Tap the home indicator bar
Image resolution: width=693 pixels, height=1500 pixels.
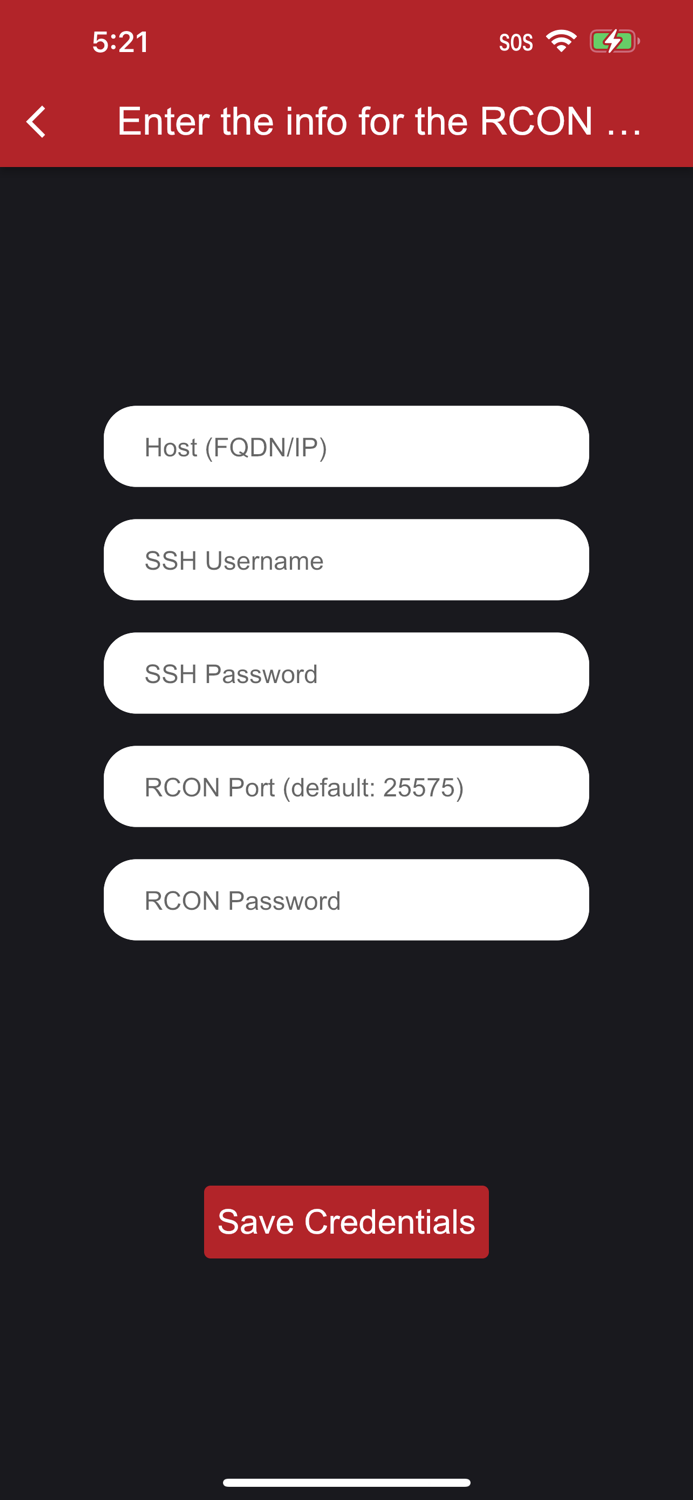[x=346, y=1482]
